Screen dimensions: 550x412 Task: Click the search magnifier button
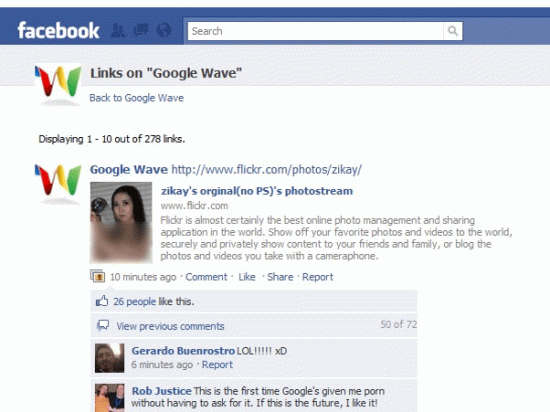point(453,31)
